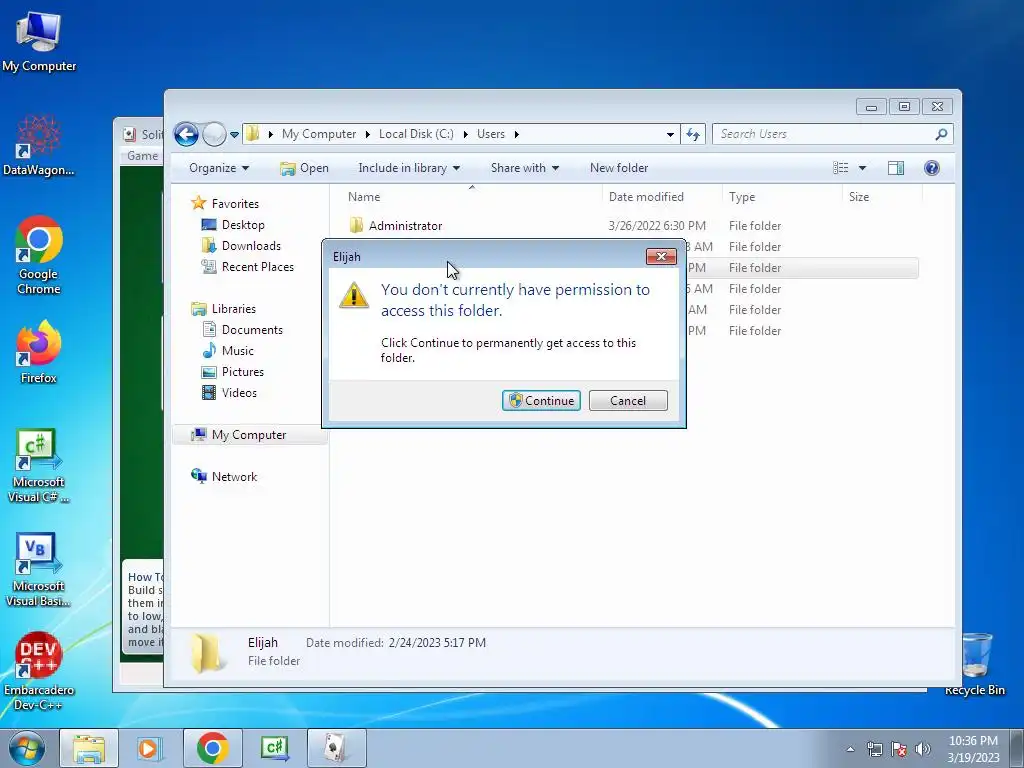Image resolution: width=1024 pixels, height=768 pixels.
Task: Open Favorites in the navigation pane
Action: [x=235, y=204]
